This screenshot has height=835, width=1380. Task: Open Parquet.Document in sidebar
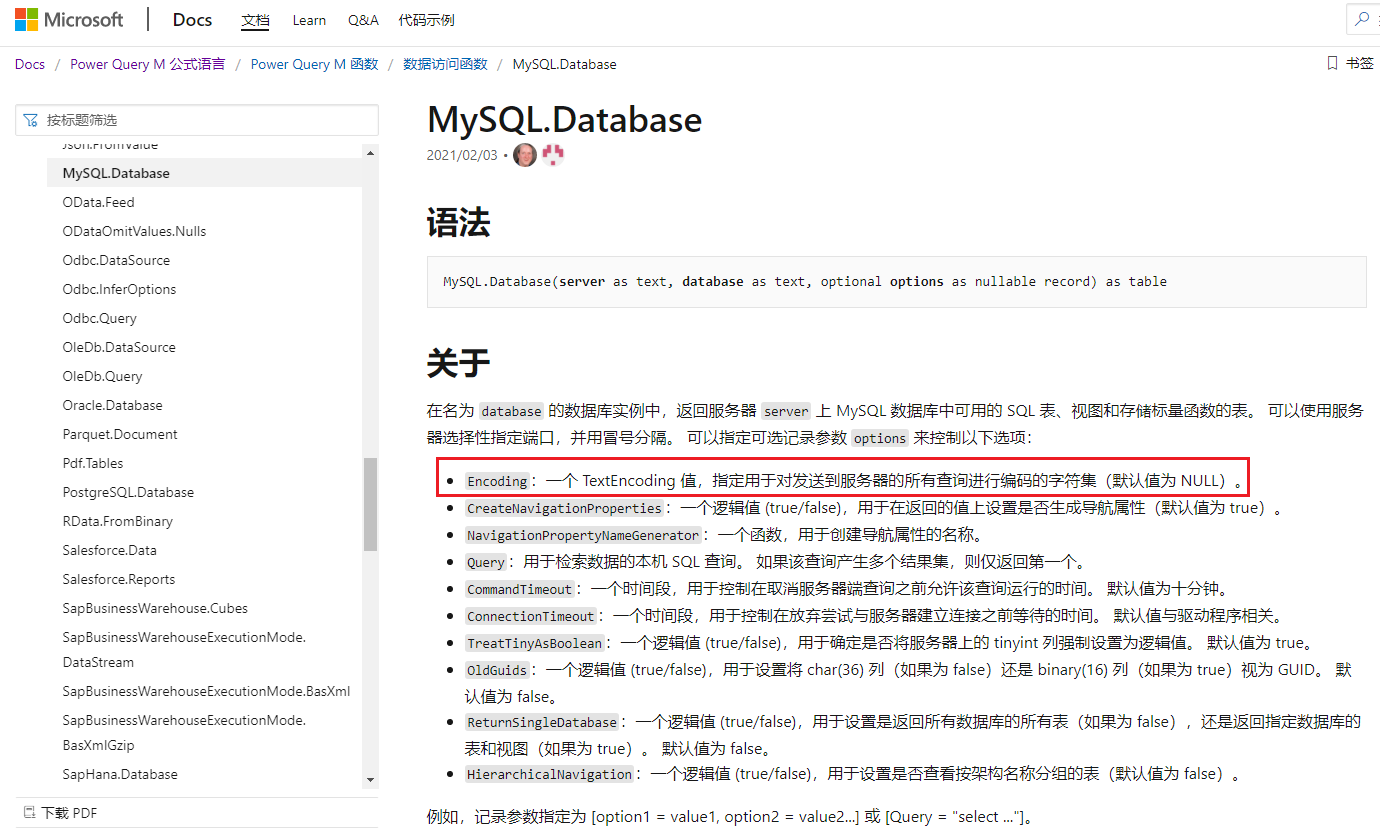120,434
